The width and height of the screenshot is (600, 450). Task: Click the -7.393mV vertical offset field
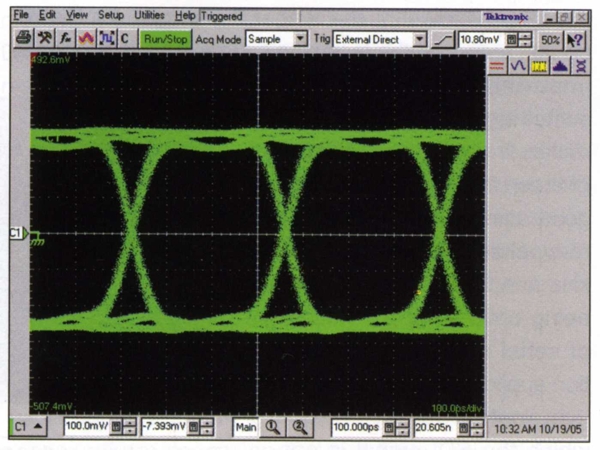click(164, 426)
